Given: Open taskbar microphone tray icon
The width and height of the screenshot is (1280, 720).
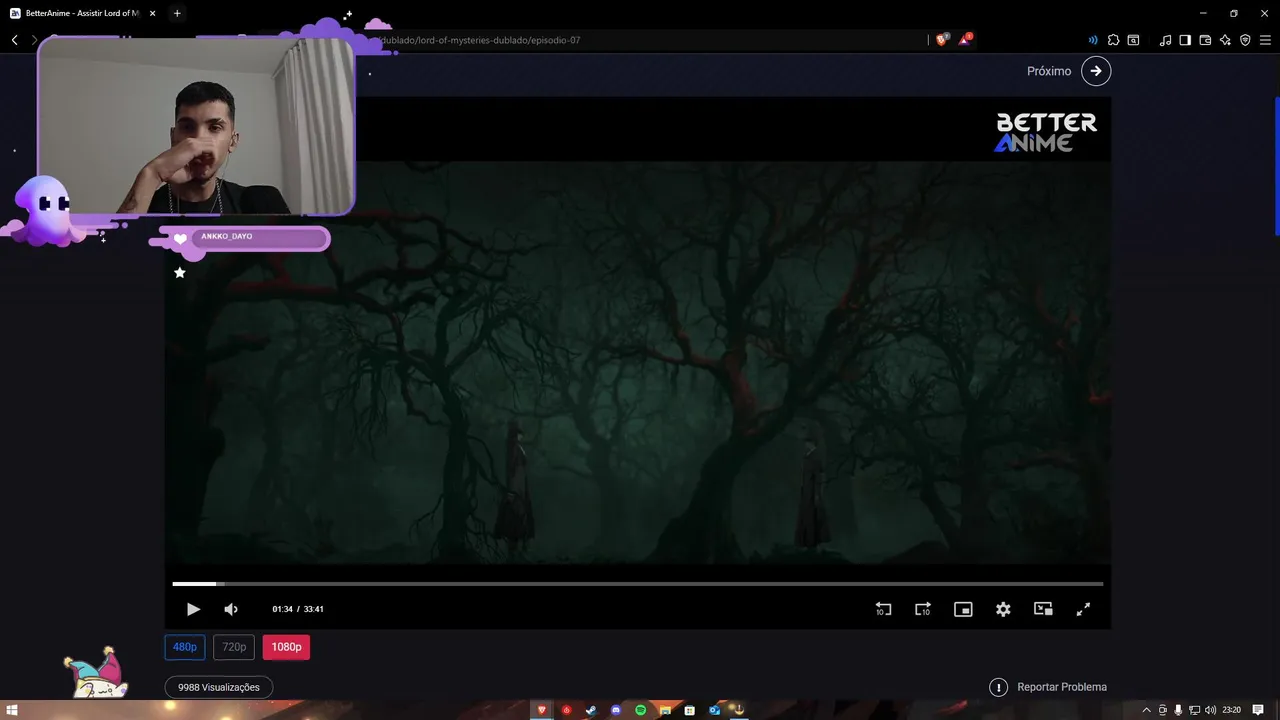Looking at the screenshot, I should (x=1179, y=710).
